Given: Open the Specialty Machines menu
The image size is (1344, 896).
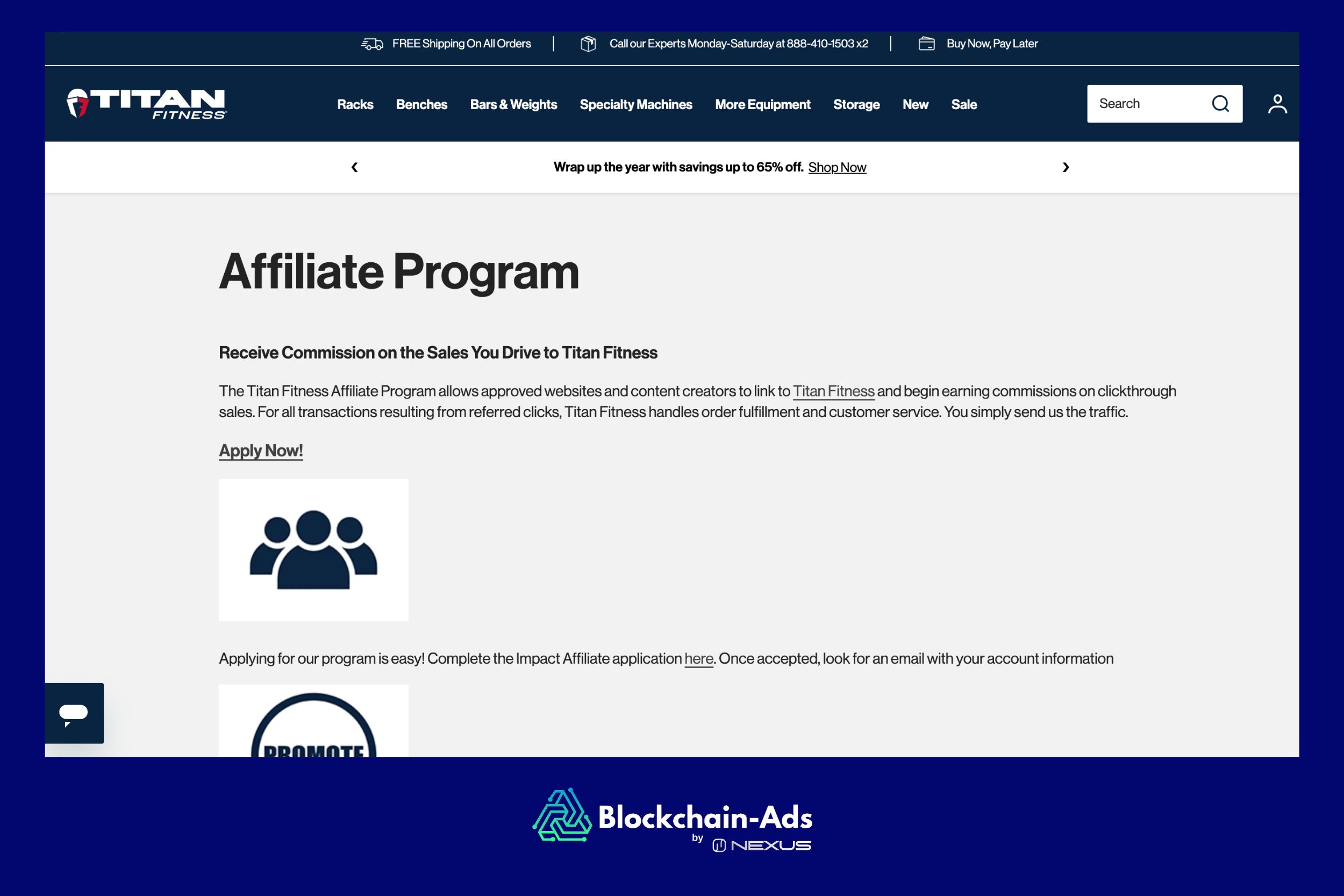Looking at the screenshot, I should click(635, 105).
